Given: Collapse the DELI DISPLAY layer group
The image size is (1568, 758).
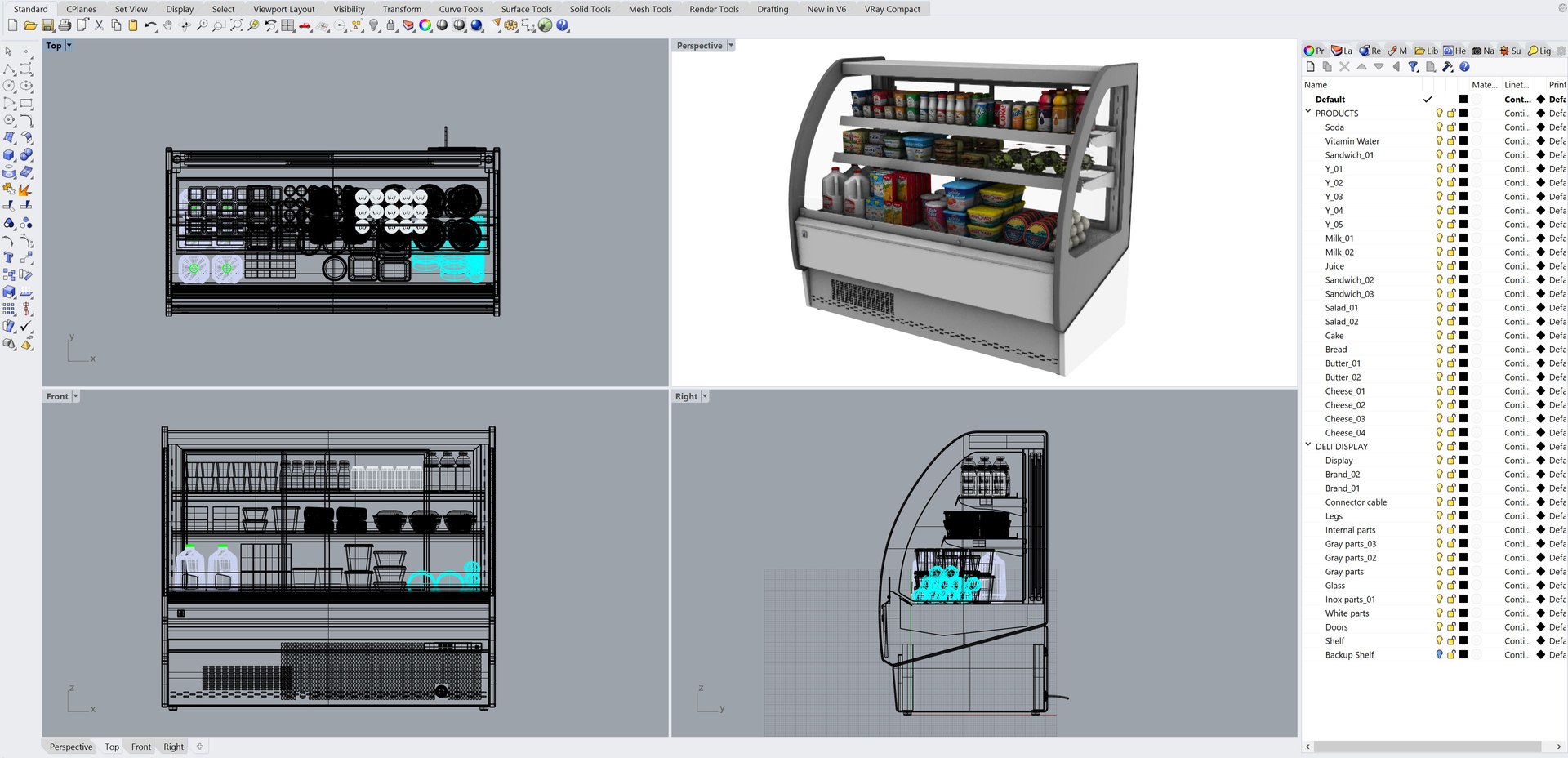Looking at the screenshot, I should tap(1308, 445).
